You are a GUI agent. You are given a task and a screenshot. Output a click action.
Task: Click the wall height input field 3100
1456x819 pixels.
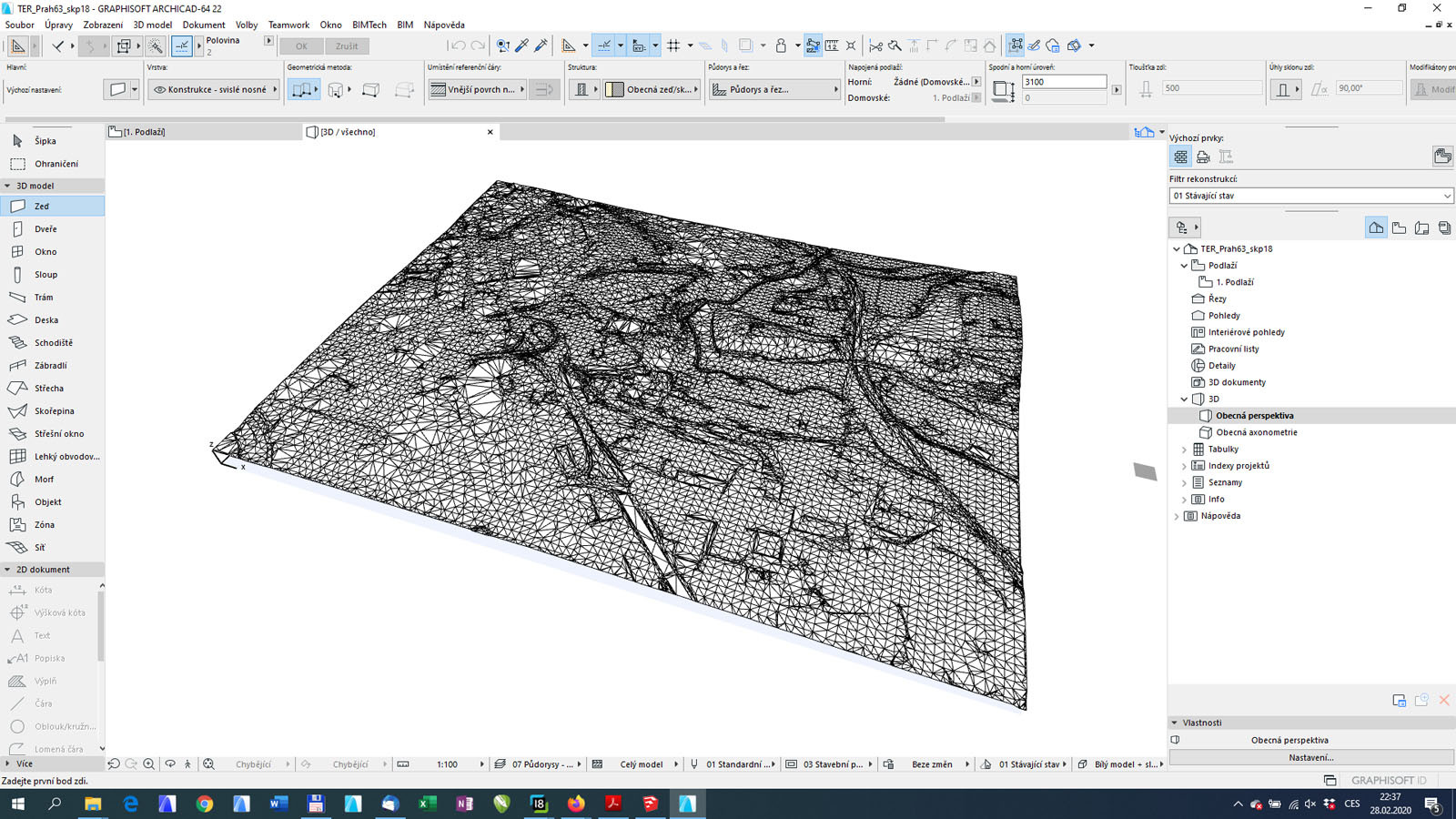pos(1063,82)
